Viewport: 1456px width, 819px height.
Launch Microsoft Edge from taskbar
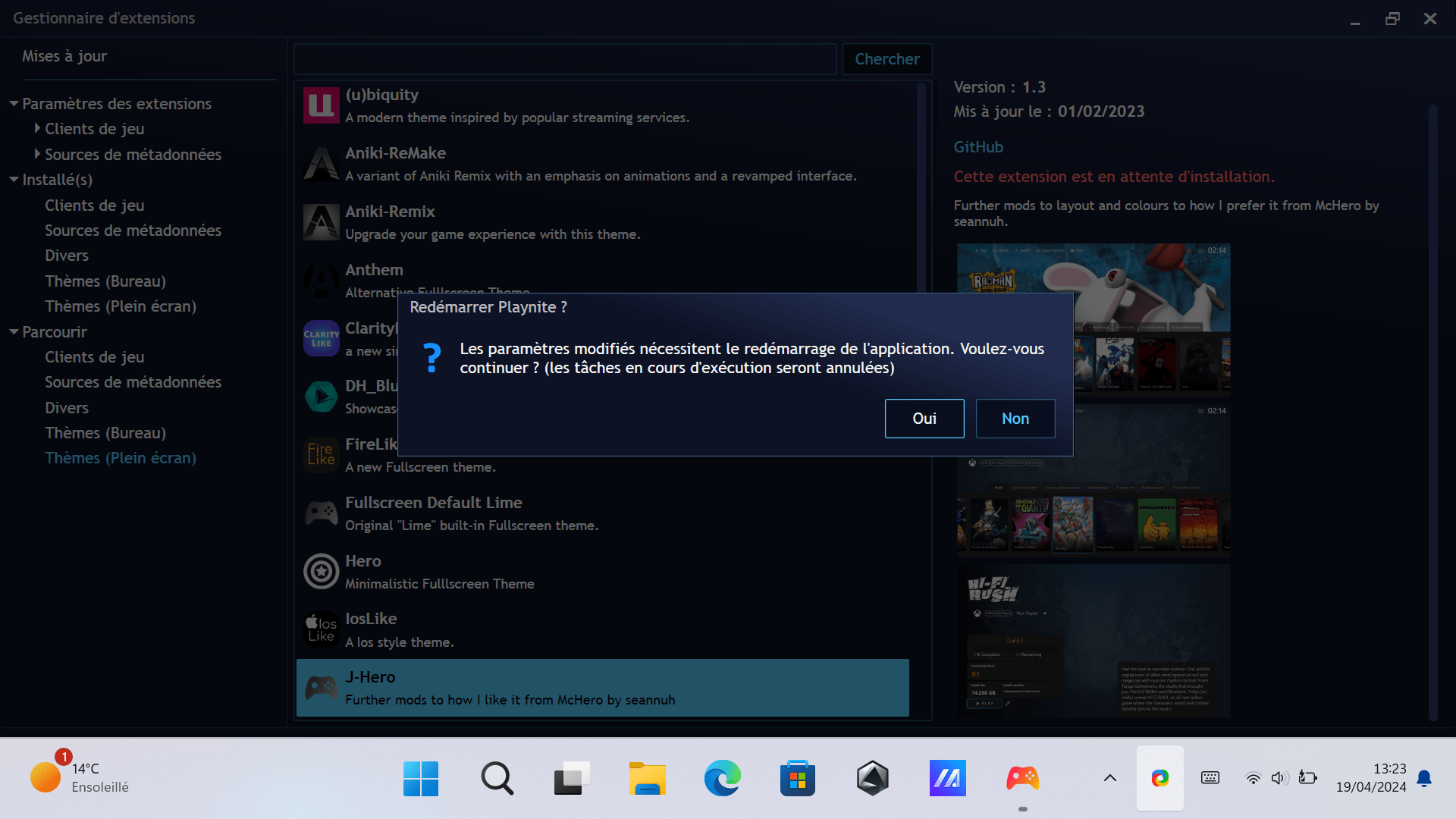point(722,779)
